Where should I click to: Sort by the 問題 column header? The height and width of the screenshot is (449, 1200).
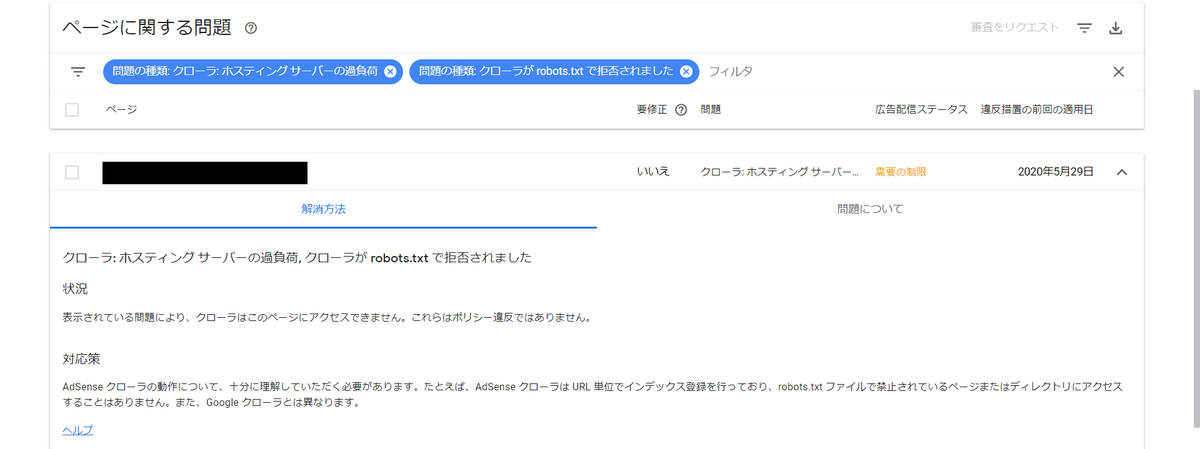tap(711, 110)
